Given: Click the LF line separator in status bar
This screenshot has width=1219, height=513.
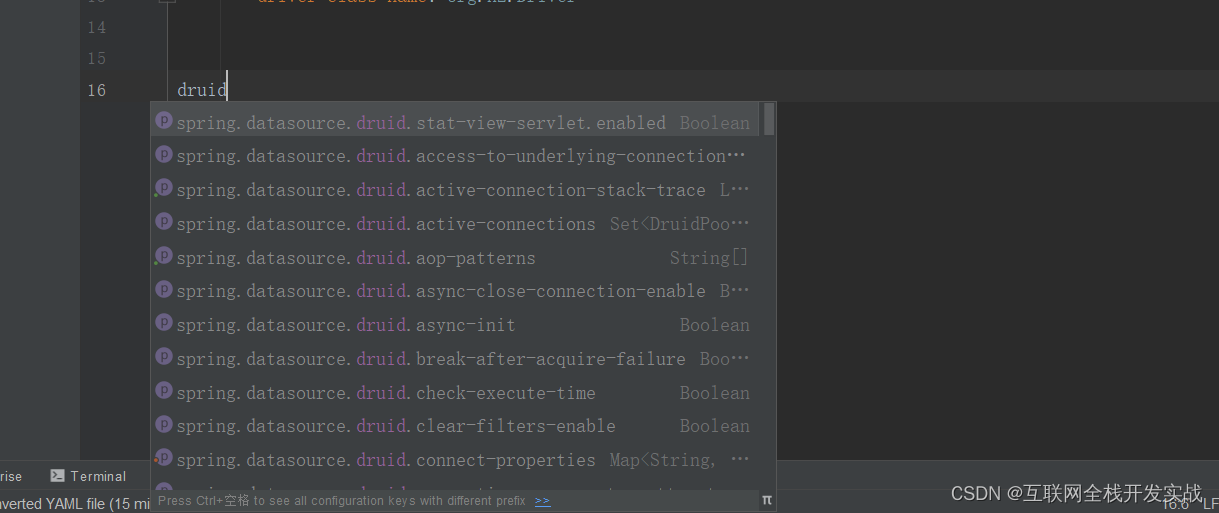Looking at the screenshot, I should click(x=1210, y=505).
